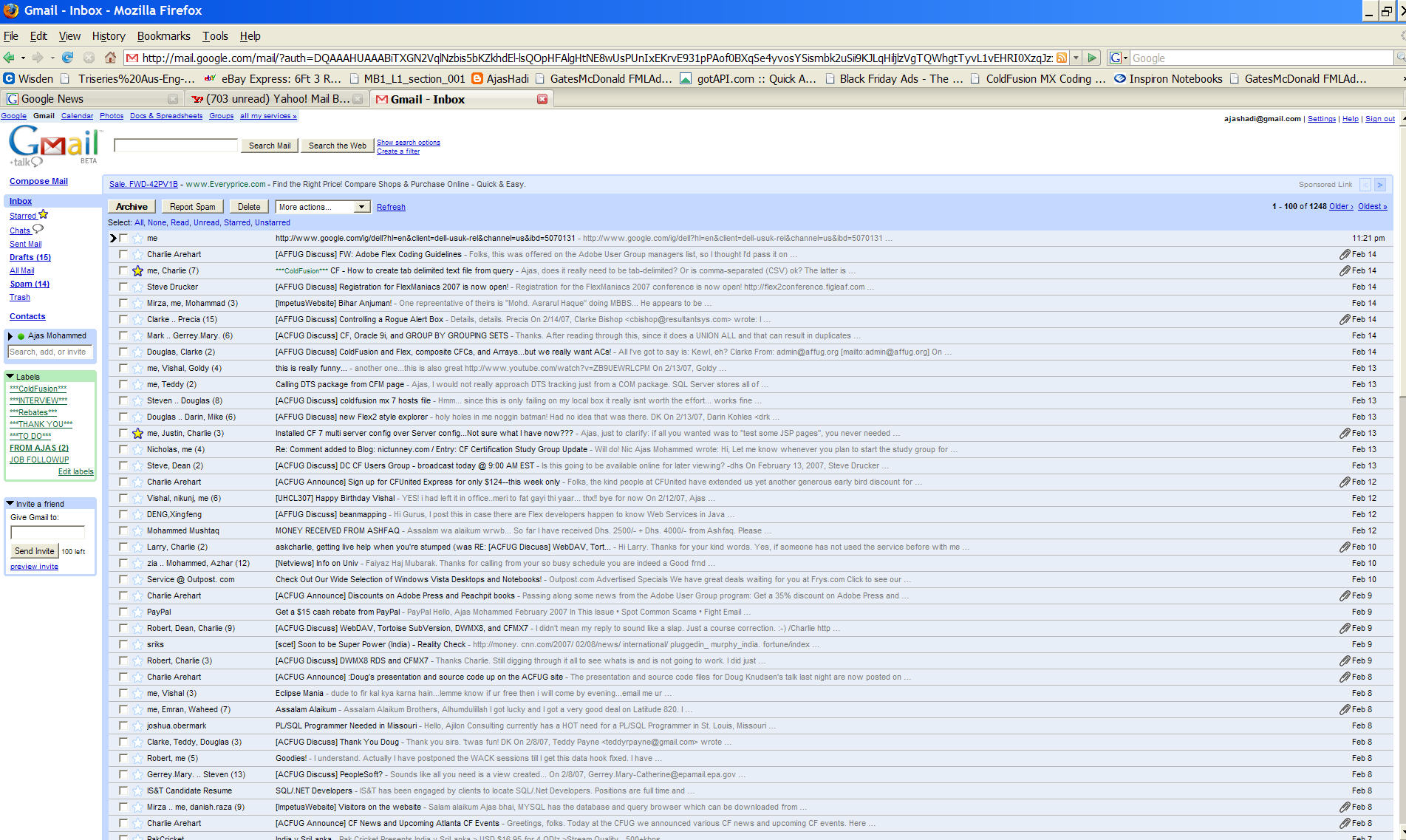
Task: Select the 'Mirza, me, Mohammad (3)' conversation checkbox
Action: pos(123,303)
